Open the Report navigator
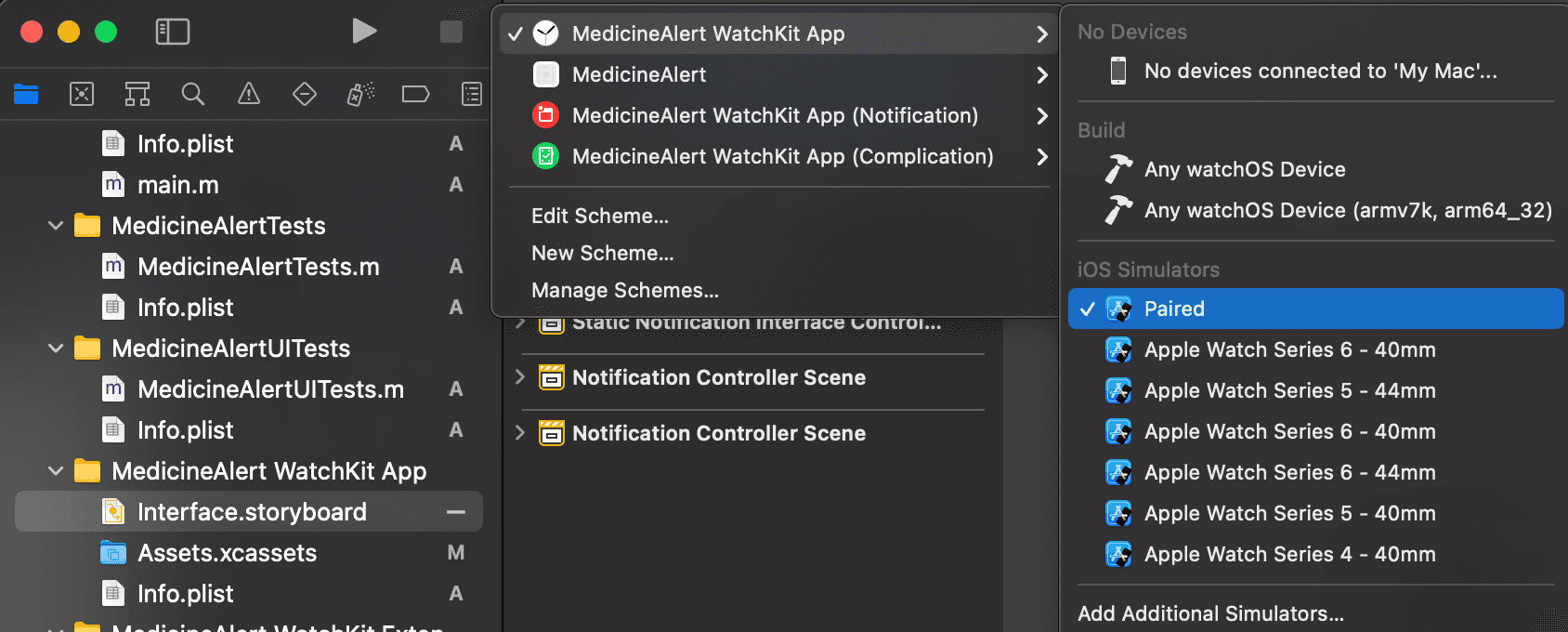Viewport: 1568px width, 632px height. [x=471, y=94]
